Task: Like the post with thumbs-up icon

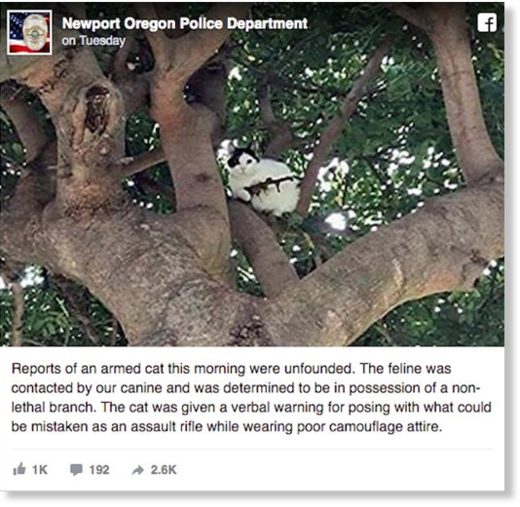Action: [19, 469]
